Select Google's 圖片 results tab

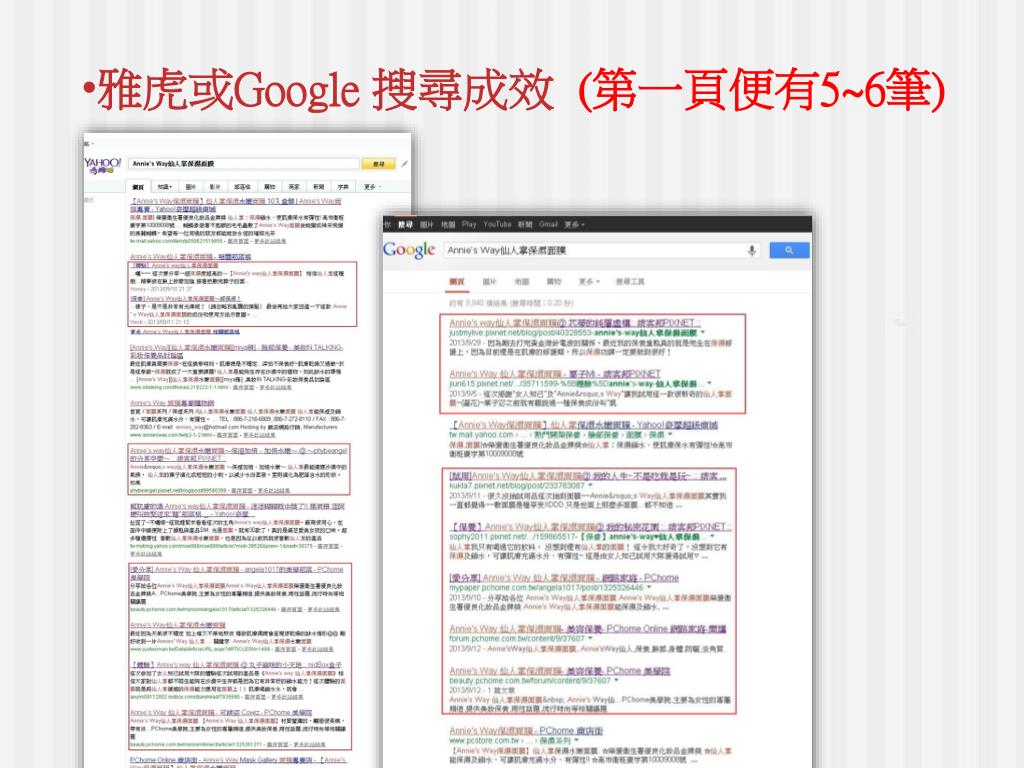pyautogui.click(x=489, y=281)
